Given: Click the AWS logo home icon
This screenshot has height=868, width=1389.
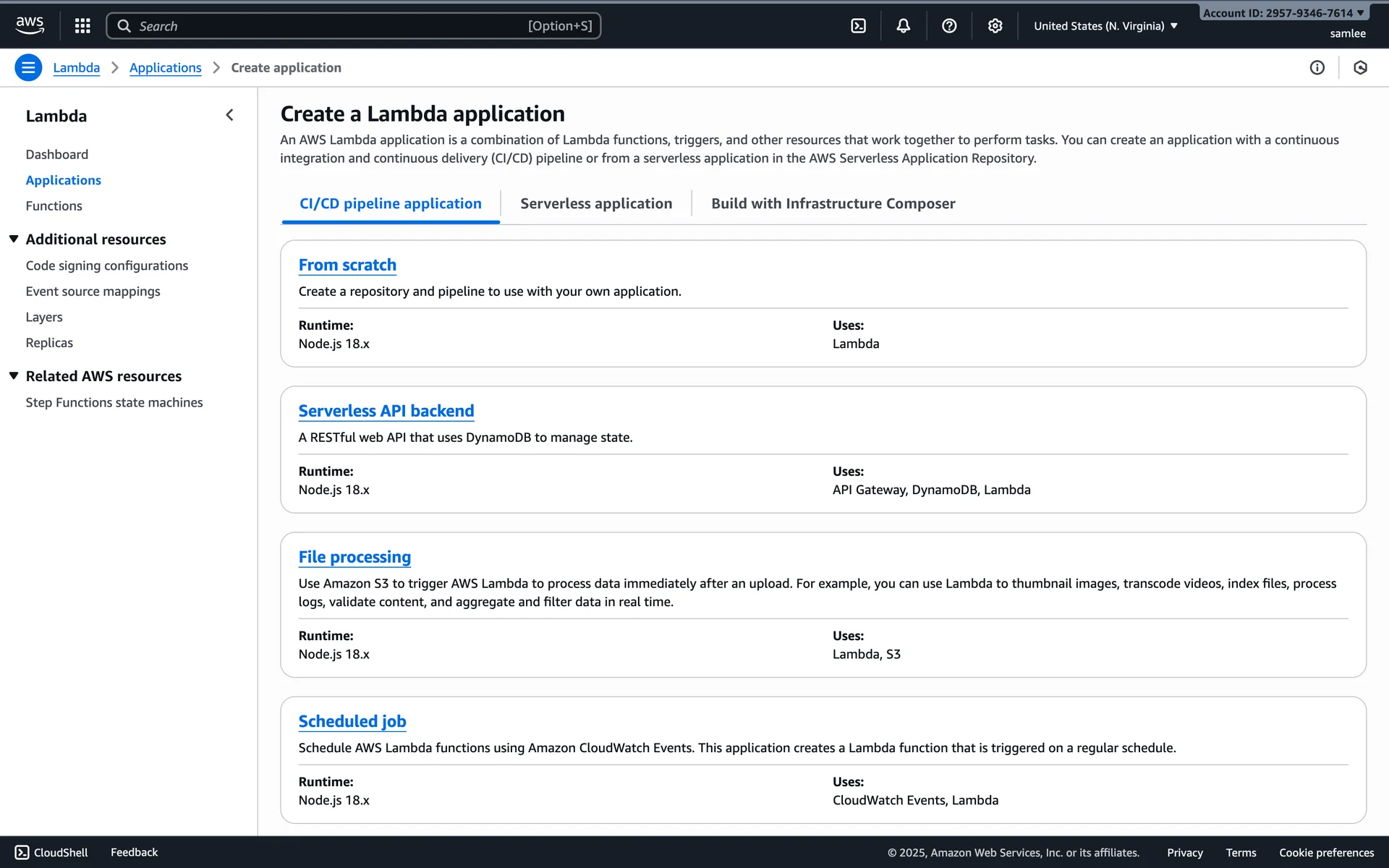Looking at the screenshot, I should (30, 25).
